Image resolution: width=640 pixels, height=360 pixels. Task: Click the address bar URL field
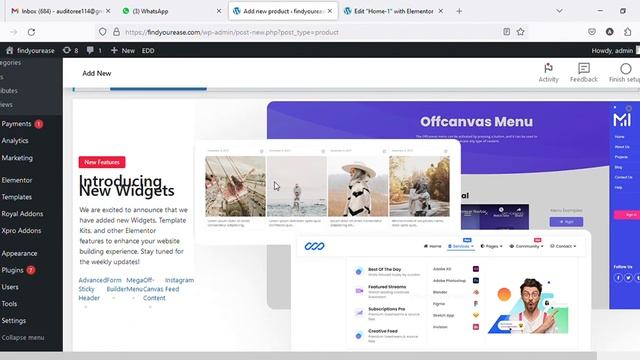coord(310,32)
